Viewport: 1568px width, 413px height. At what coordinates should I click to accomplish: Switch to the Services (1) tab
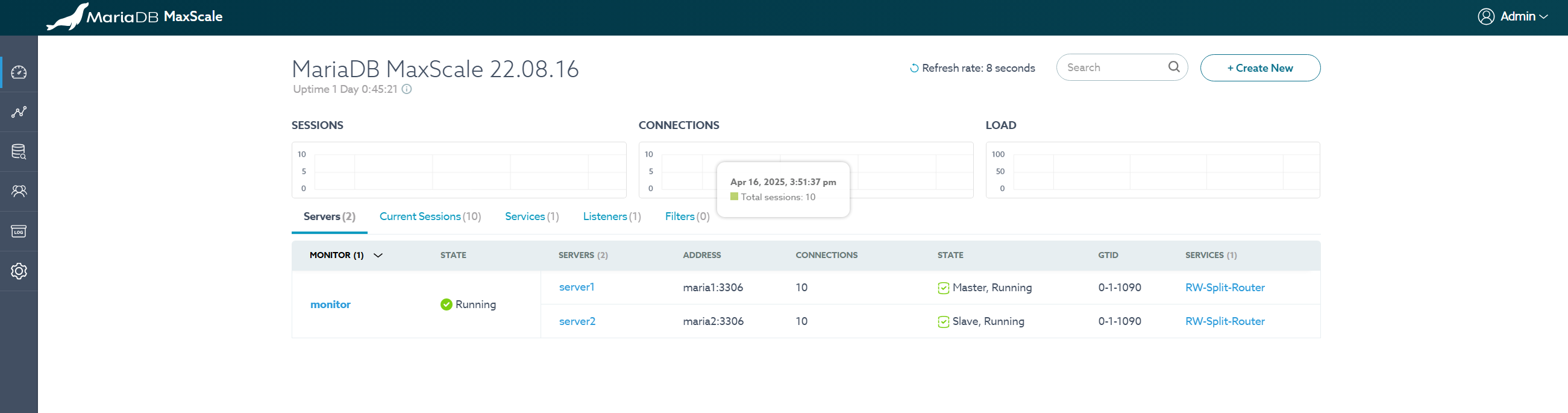[532, 216]
